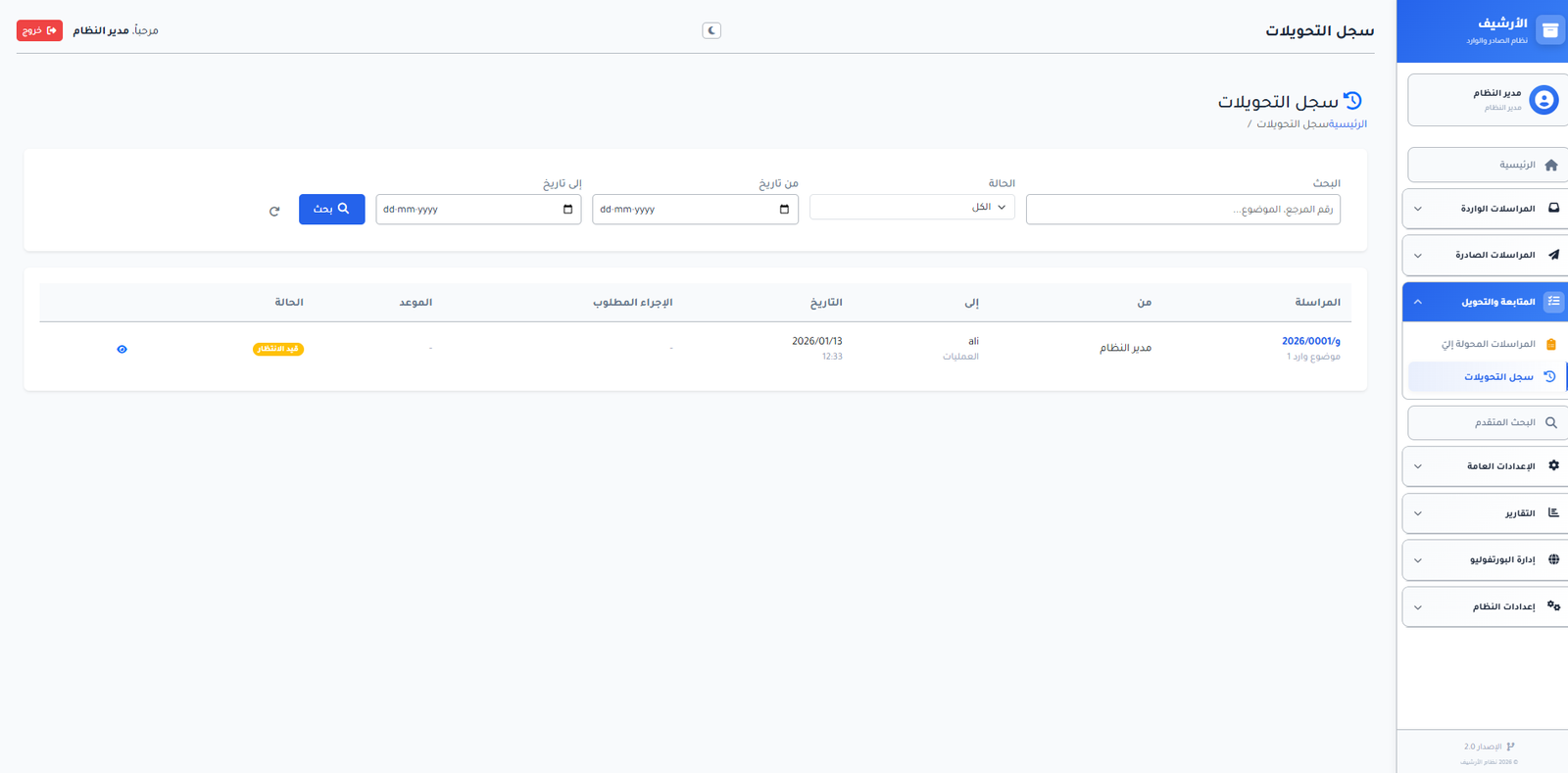Click the magnifier icon for البحث المتقدم
The image size is (1568, 773).
point(1550,423)
